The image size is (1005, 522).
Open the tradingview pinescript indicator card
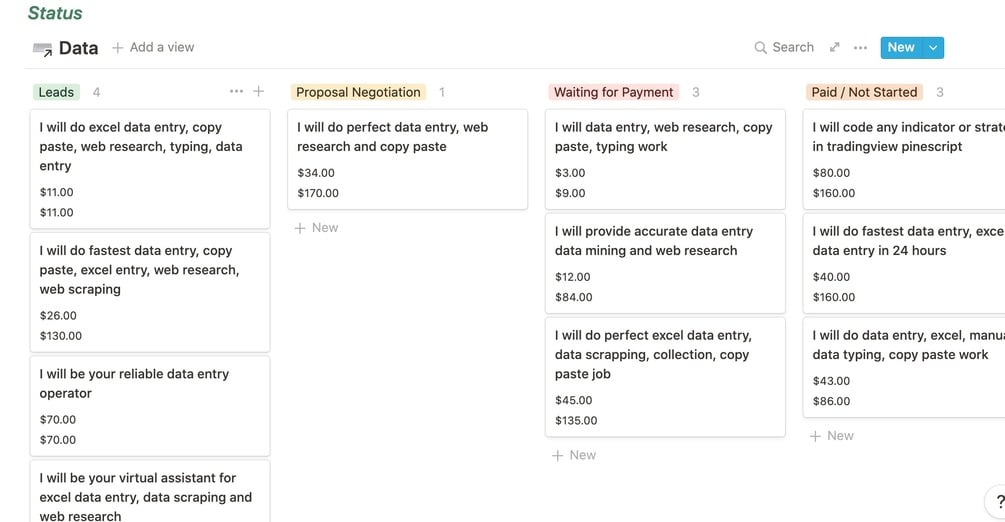tap(903, 158)
